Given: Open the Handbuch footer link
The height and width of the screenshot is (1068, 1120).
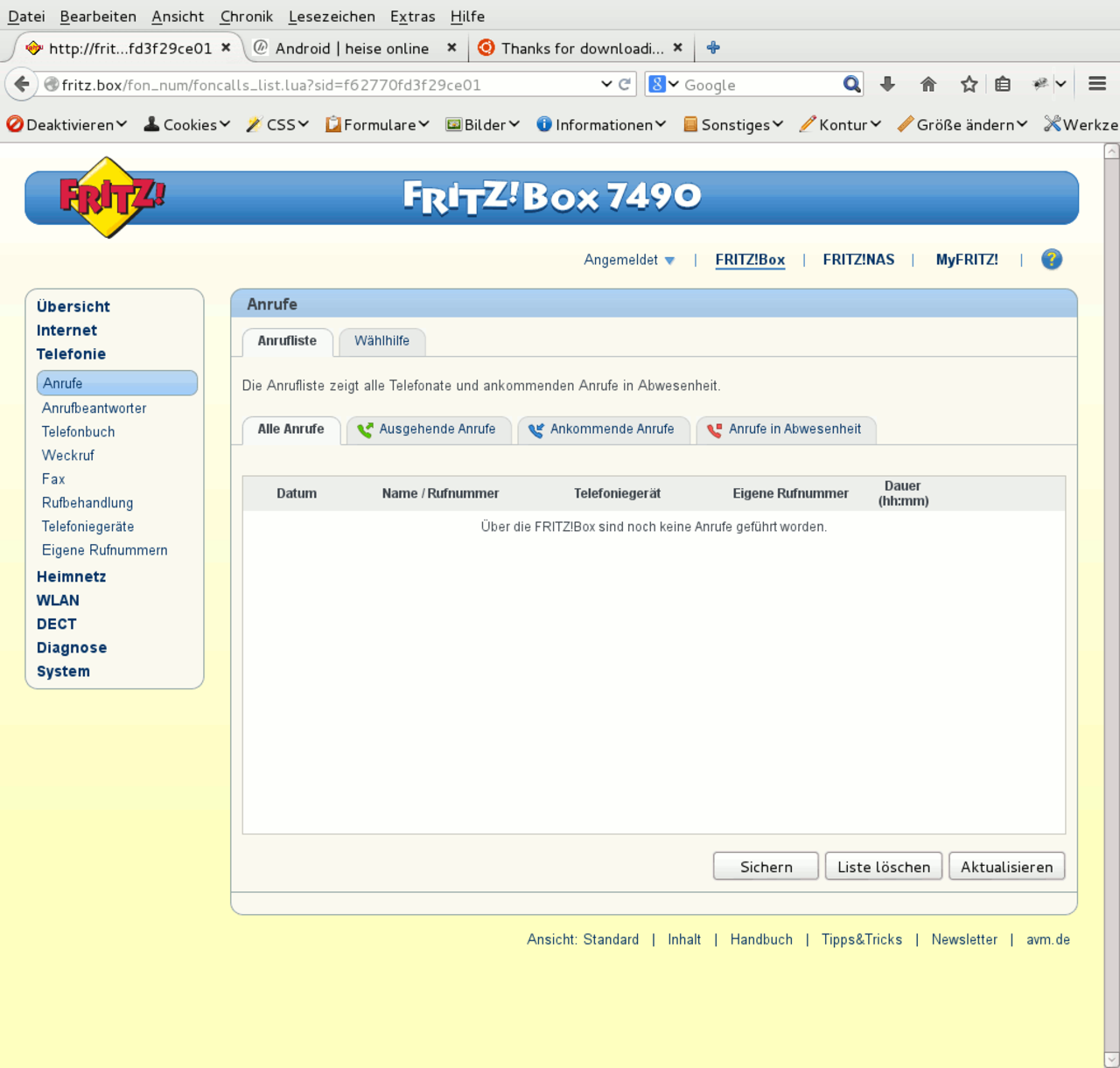Looking at the screenshot, I should 761,939.
